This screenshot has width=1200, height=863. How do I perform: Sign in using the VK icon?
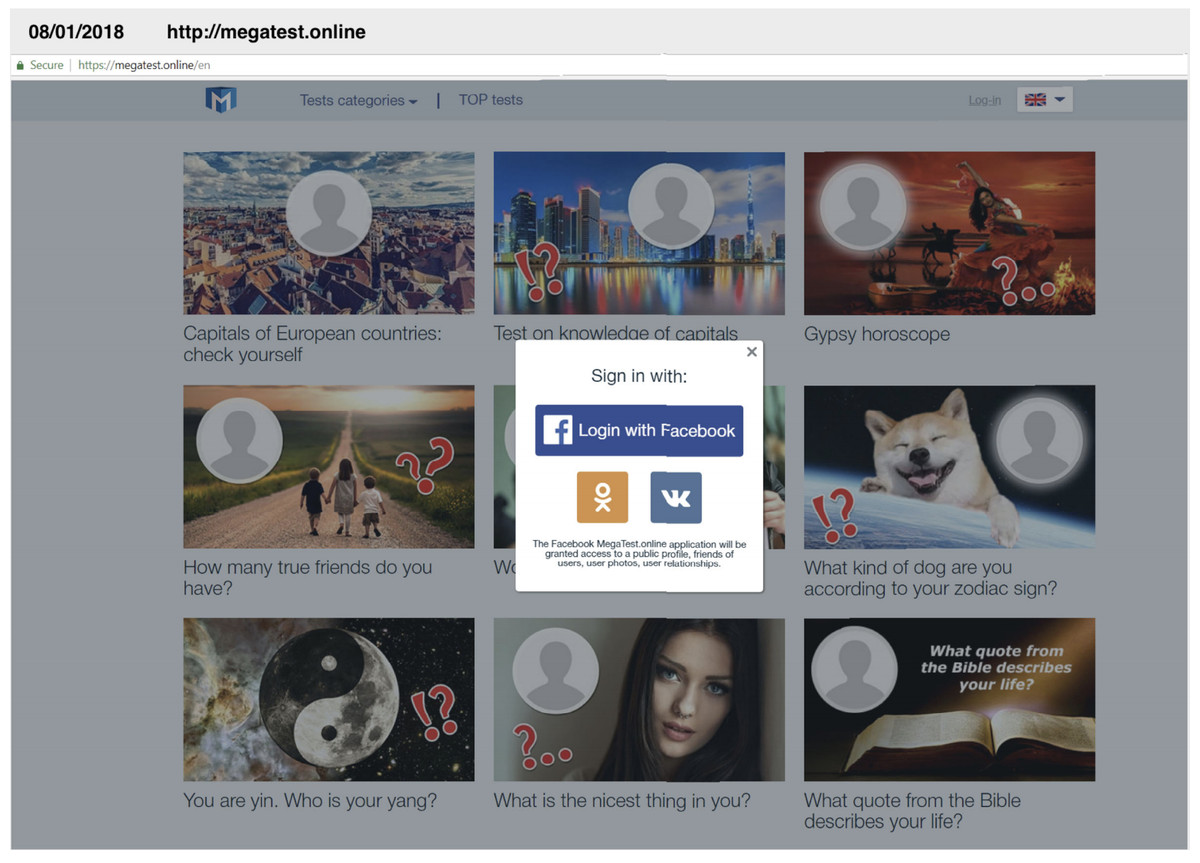(x=676, y=498)
